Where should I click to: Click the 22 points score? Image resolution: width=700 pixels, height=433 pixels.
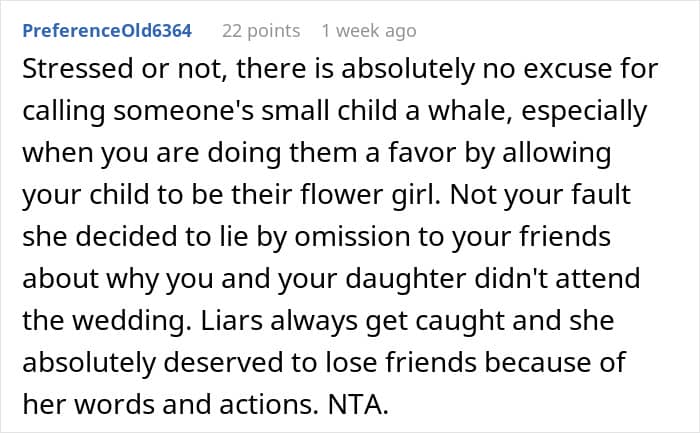[x=260, y=31]
